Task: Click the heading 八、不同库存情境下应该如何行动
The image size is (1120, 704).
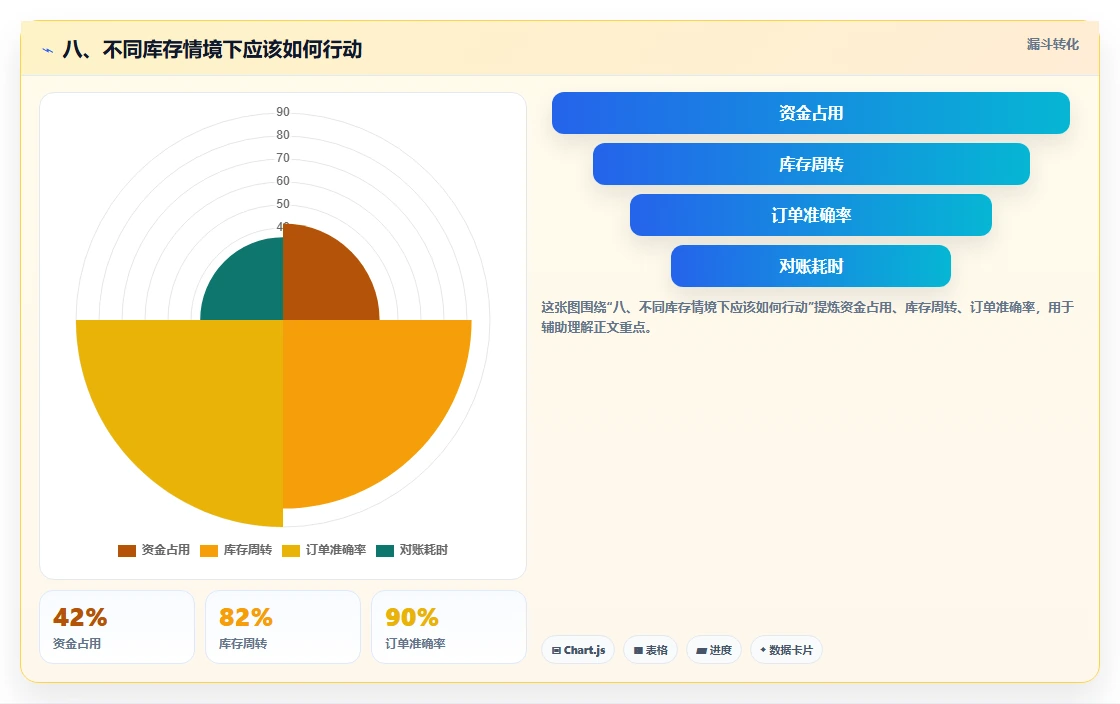Action: pos(212,50)
